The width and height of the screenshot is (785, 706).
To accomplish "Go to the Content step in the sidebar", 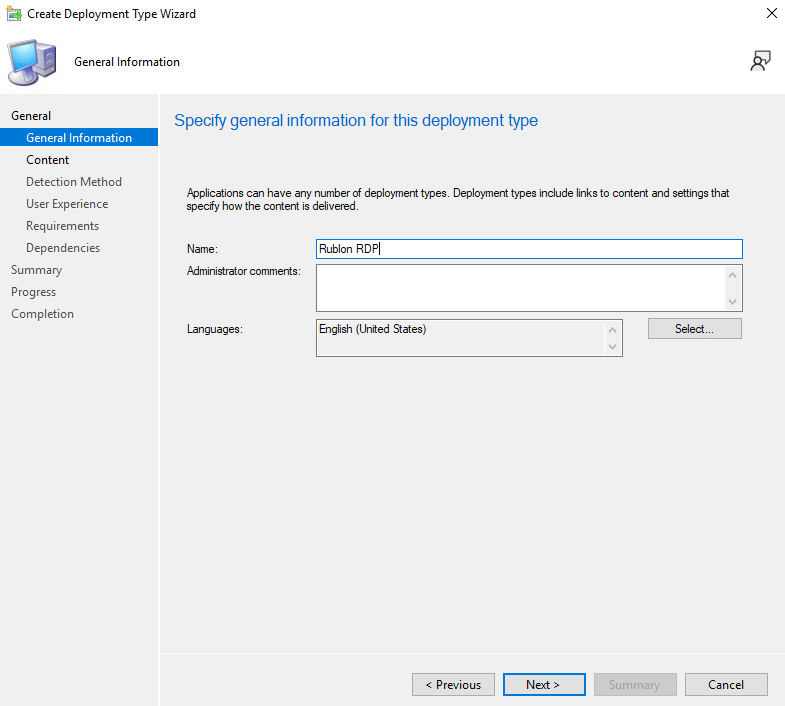I will click(x=48, y=160).
